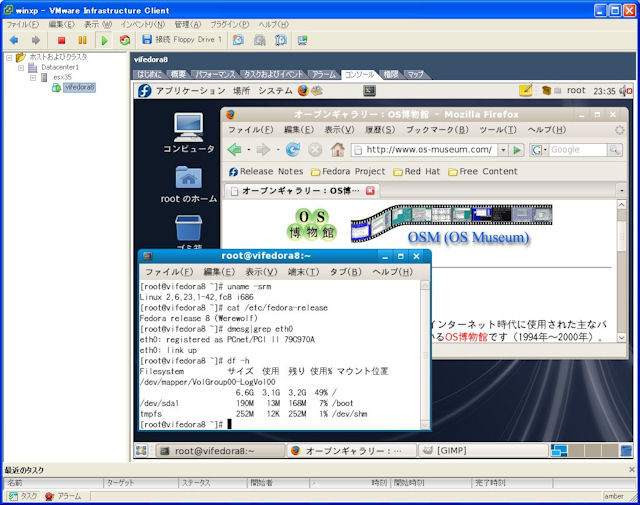Collapse the ホストおよびクラスタ tree node
The height and width of the screenshot is (505, 640).
pos(9,58)
